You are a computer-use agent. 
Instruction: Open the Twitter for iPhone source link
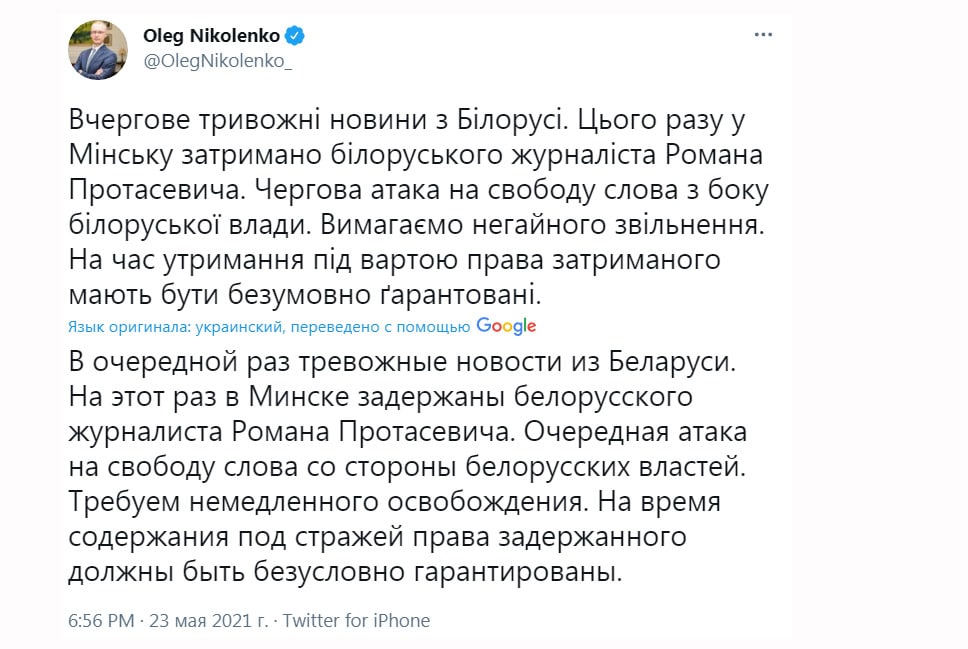pos(356,621)
